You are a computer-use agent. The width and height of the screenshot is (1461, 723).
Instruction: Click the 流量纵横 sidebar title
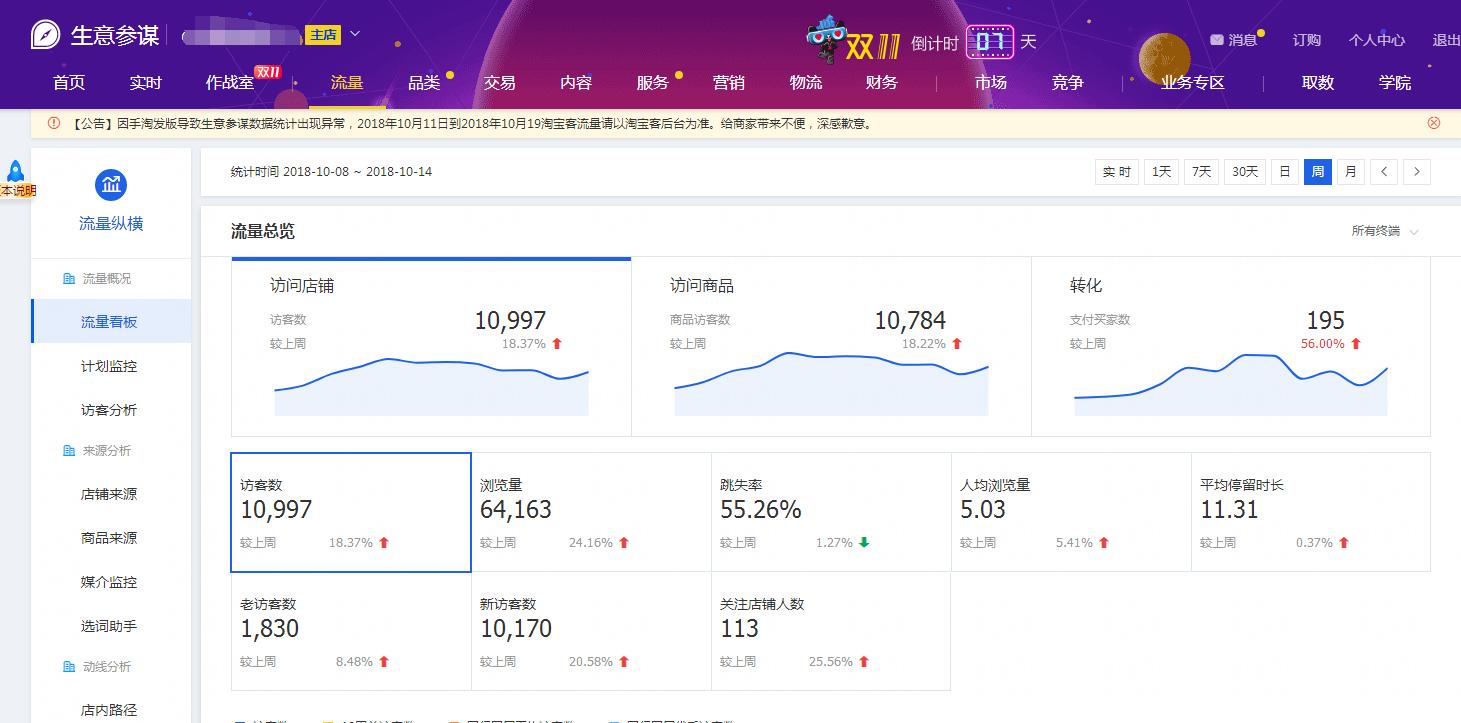111,224
